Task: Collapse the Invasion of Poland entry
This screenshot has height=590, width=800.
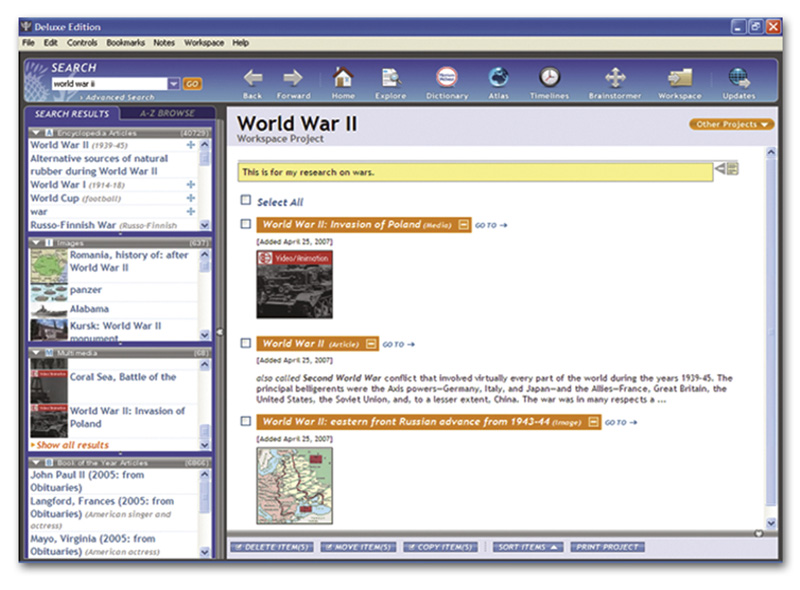Action: pyautogui.click(x=462, y=224)
